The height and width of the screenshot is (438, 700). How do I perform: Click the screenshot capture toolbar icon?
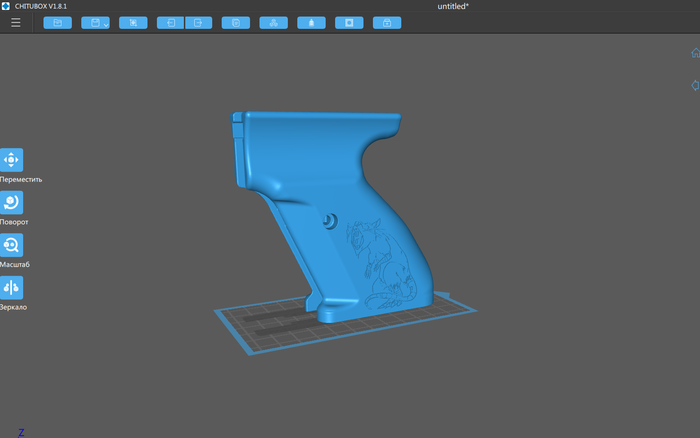(133, 22)
